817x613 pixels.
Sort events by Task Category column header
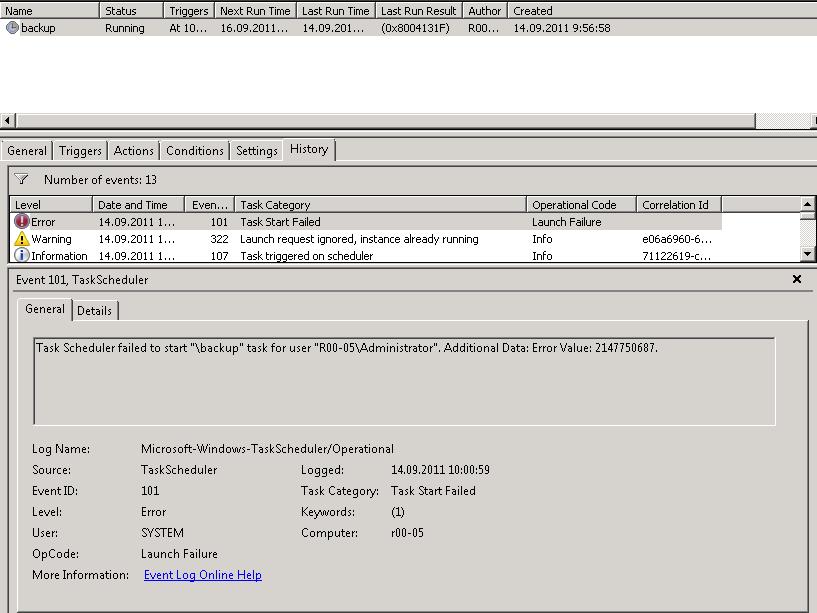tap(380, 205)
